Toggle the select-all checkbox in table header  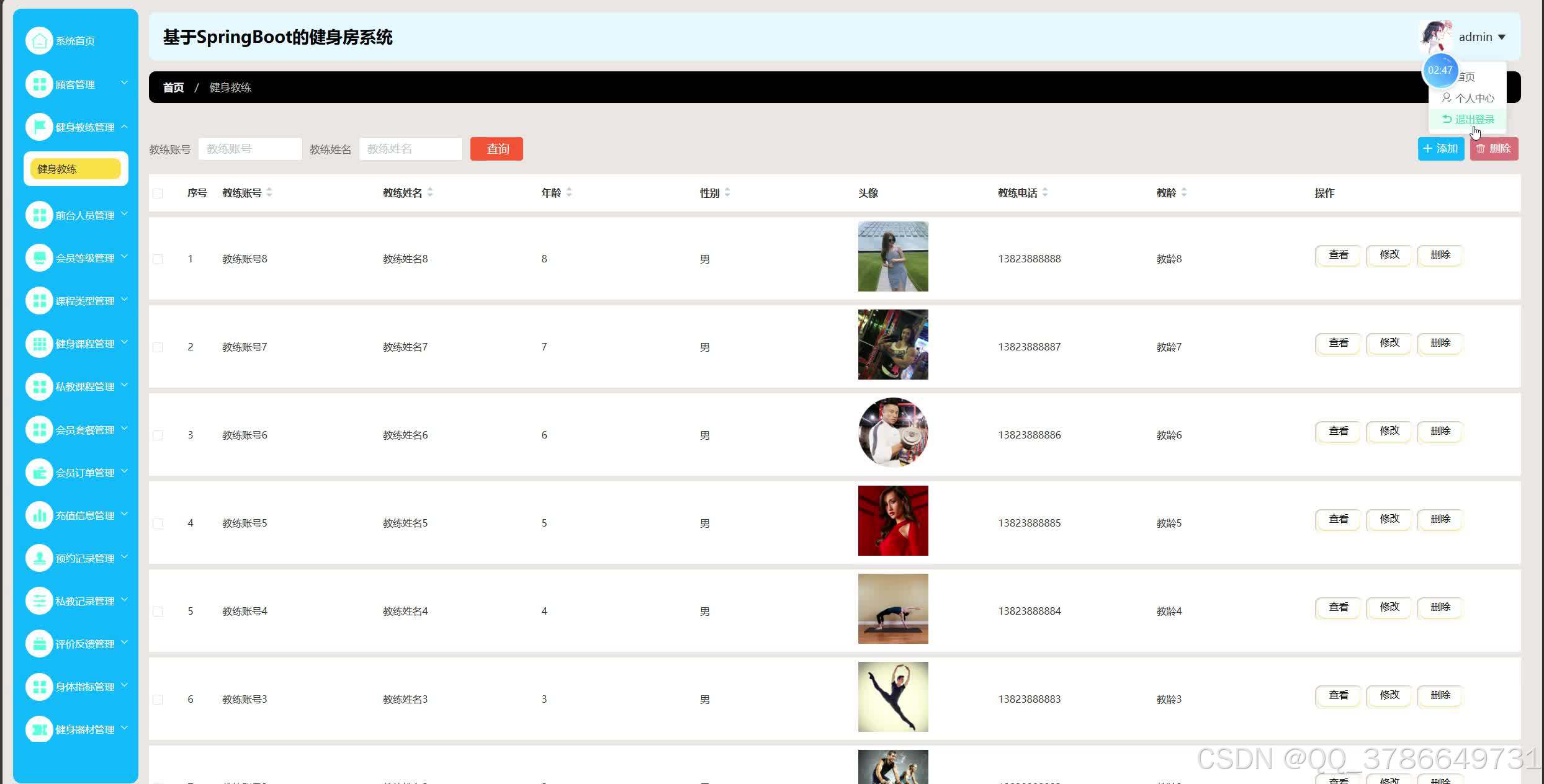coord(158,194)
